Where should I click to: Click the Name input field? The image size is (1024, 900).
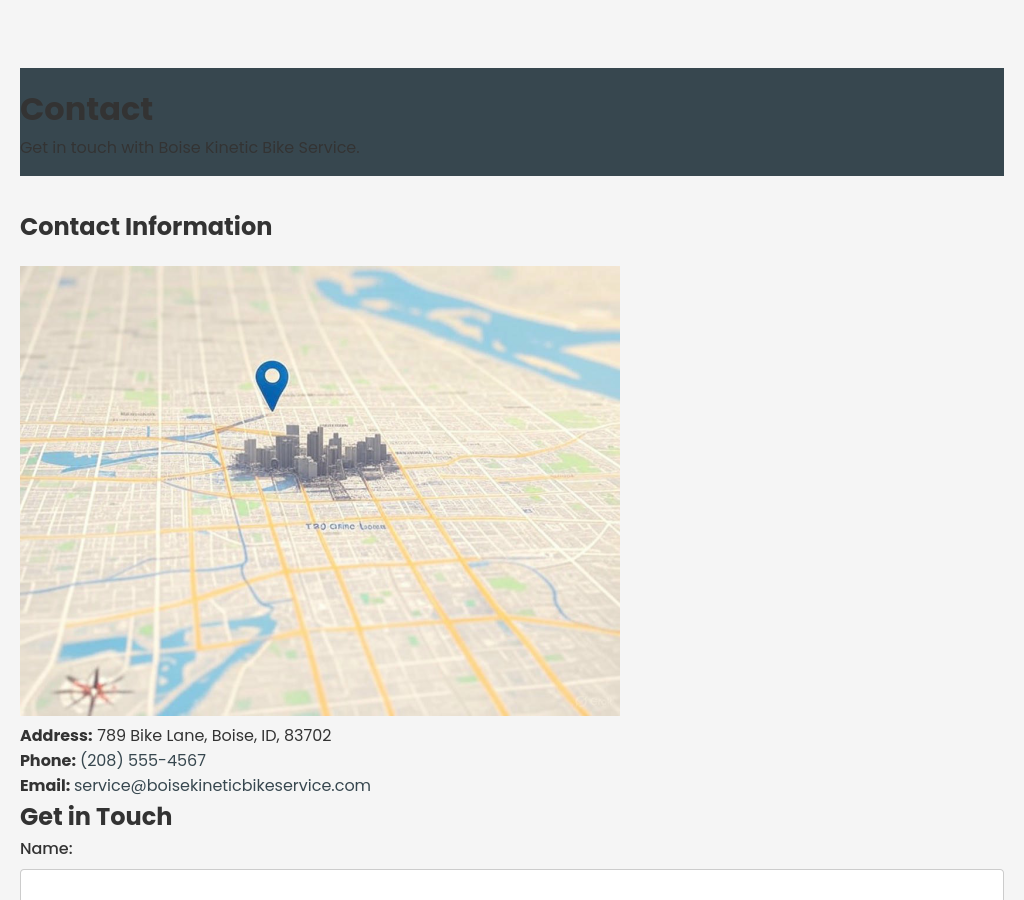[x=511, y=884]
